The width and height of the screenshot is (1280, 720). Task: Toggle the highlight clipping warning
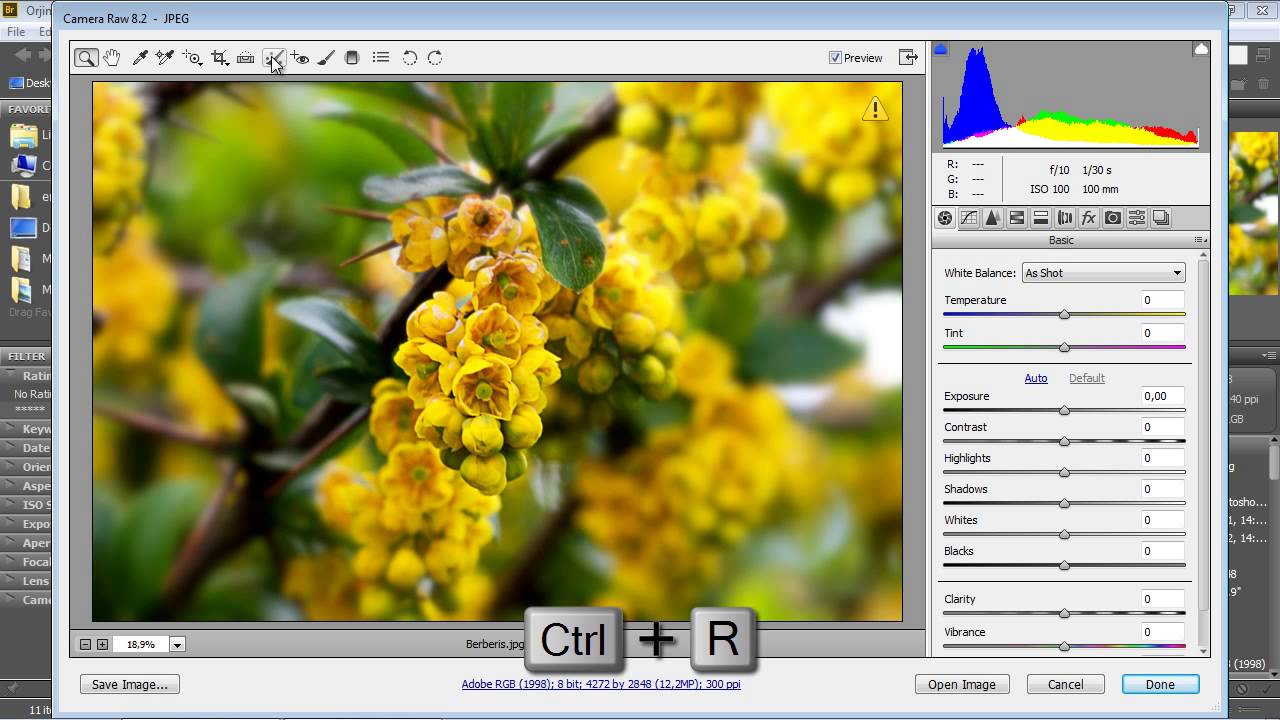point(1201,49)
